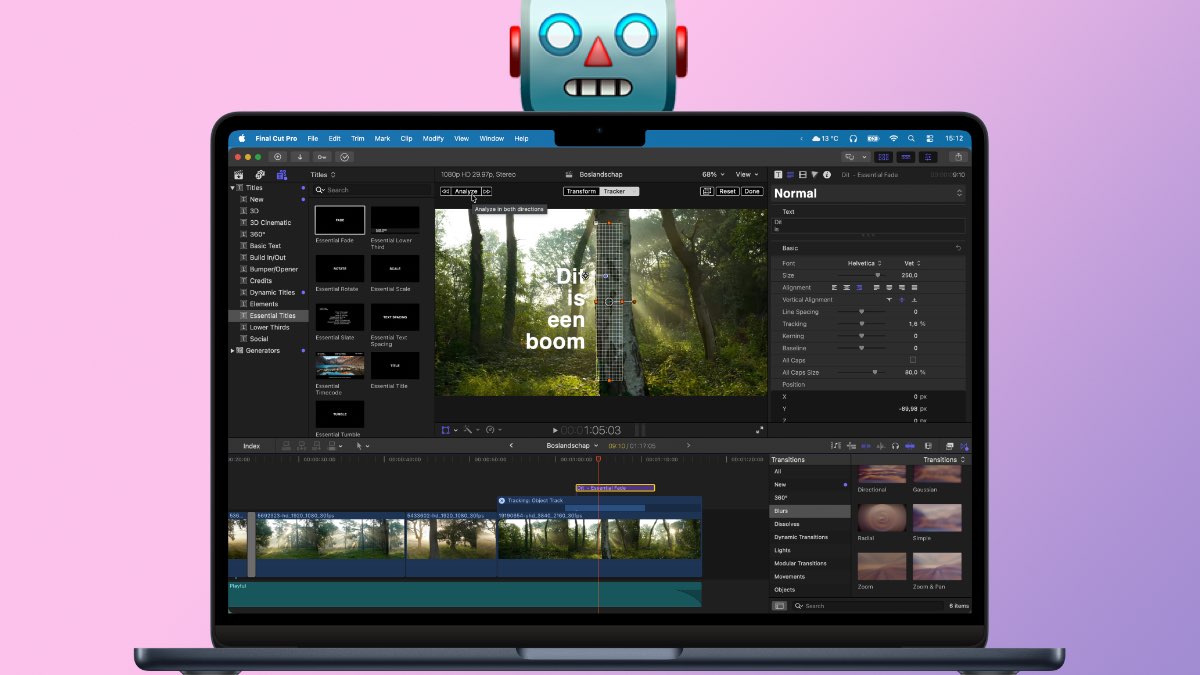The image size is (1200, 675).
Task: Set Vertical Alignment to bottom icon
Action: point(915,300)
